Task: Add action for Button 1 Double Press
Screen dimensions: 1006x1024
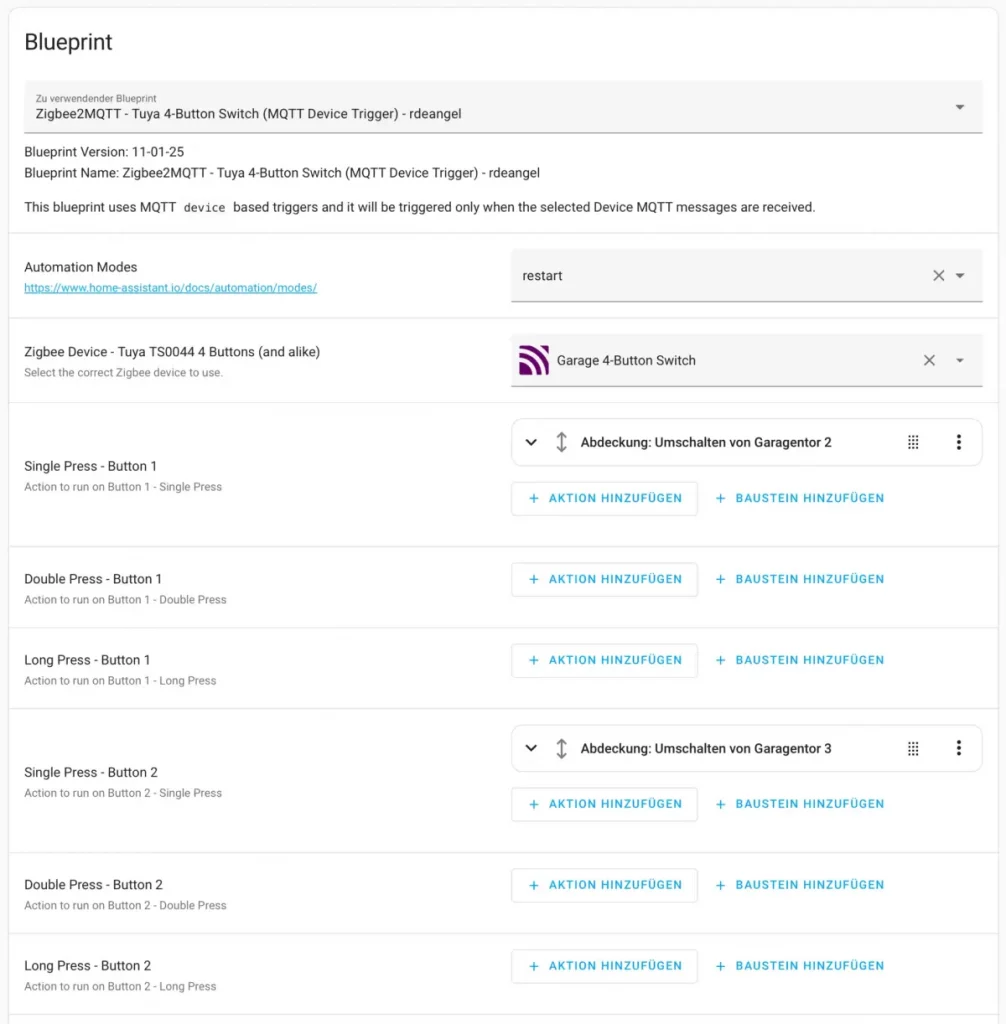Action: [604, 579]
